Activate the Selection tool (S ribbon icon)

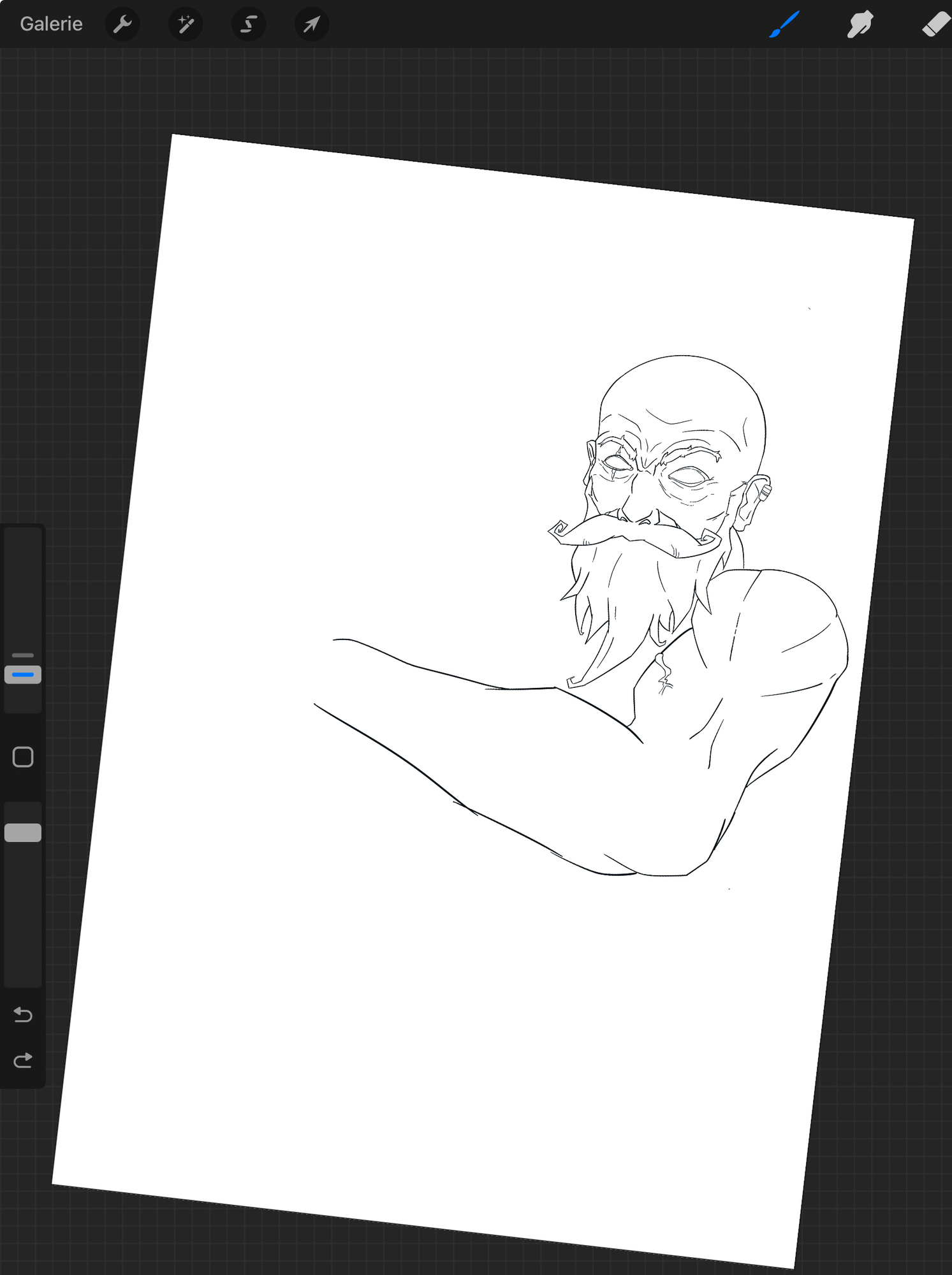[249, 24]
